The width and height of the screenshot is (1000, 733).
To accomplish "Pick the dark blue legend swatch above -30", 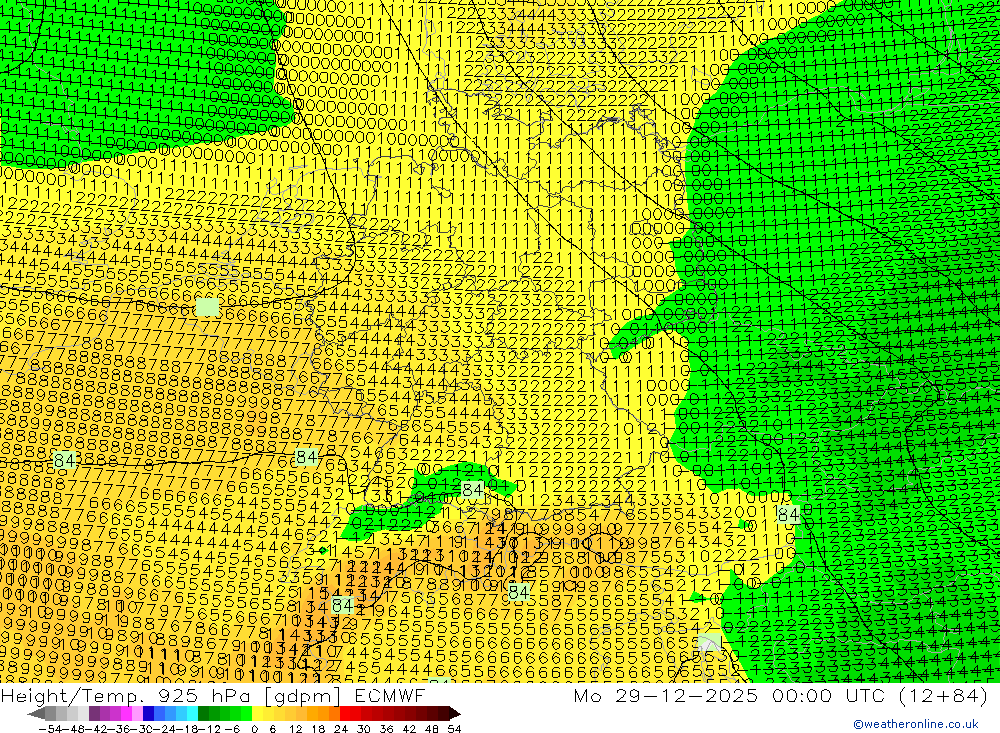I will (149, 714).
